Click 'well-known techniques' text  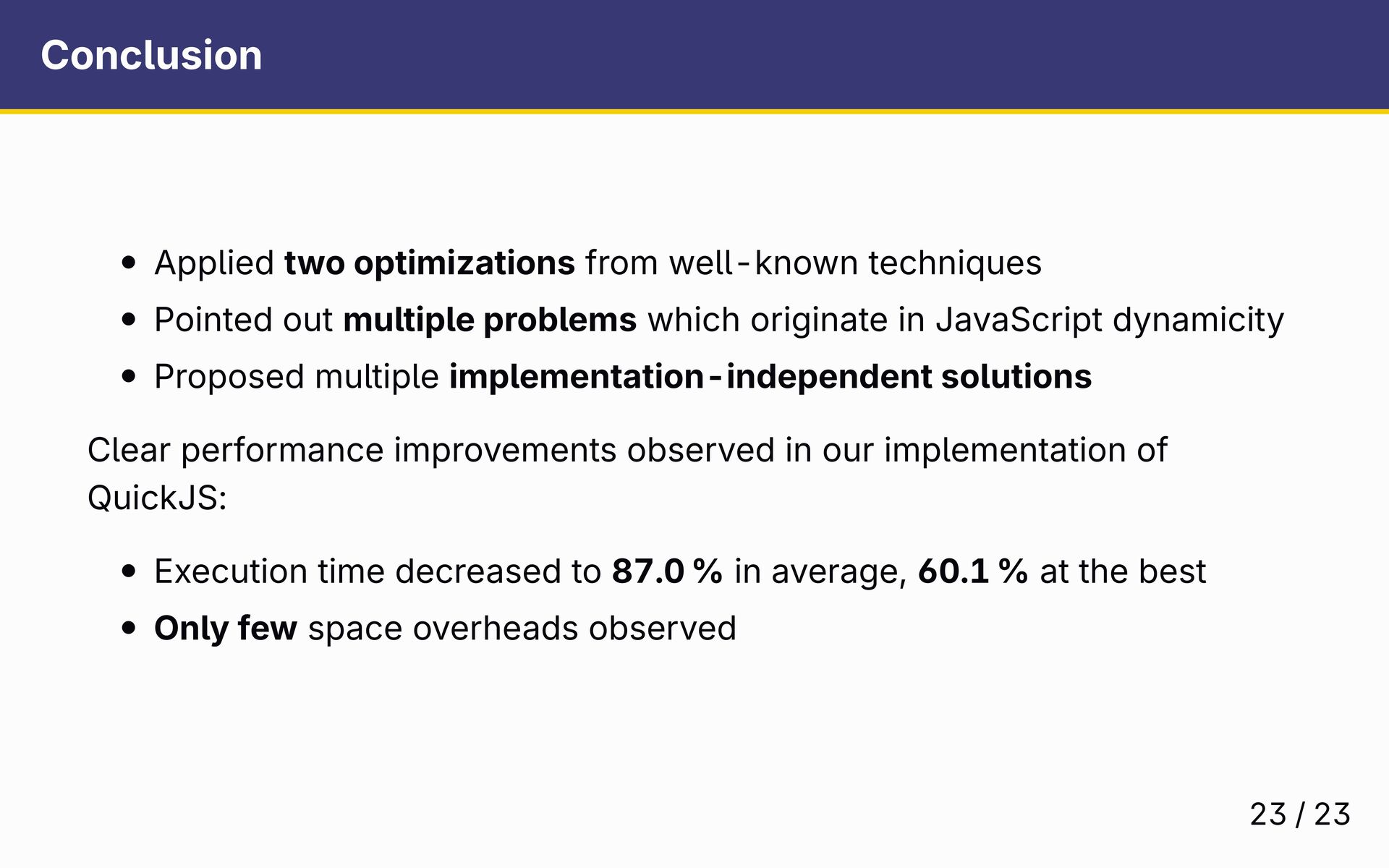[x=855, y=263]
